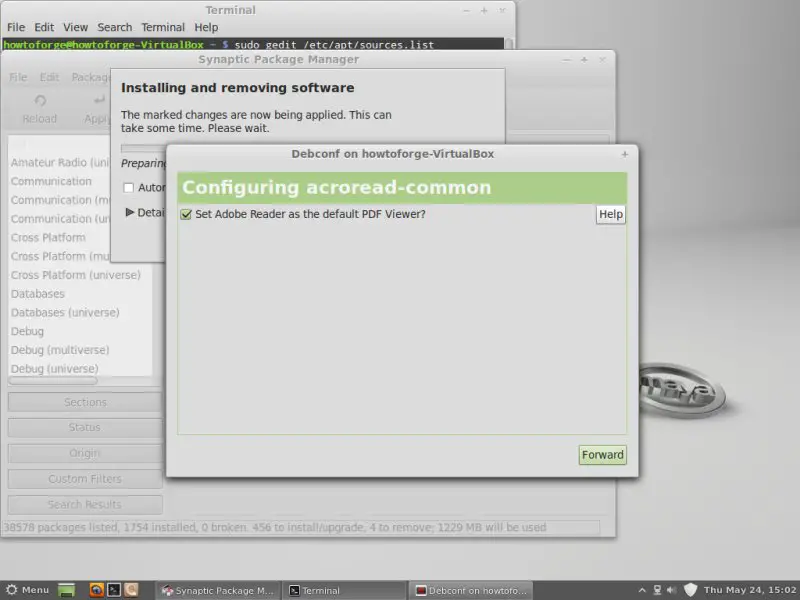Launch terminal from the panel launcher icon
800x600 pixels.
point(114,590)
